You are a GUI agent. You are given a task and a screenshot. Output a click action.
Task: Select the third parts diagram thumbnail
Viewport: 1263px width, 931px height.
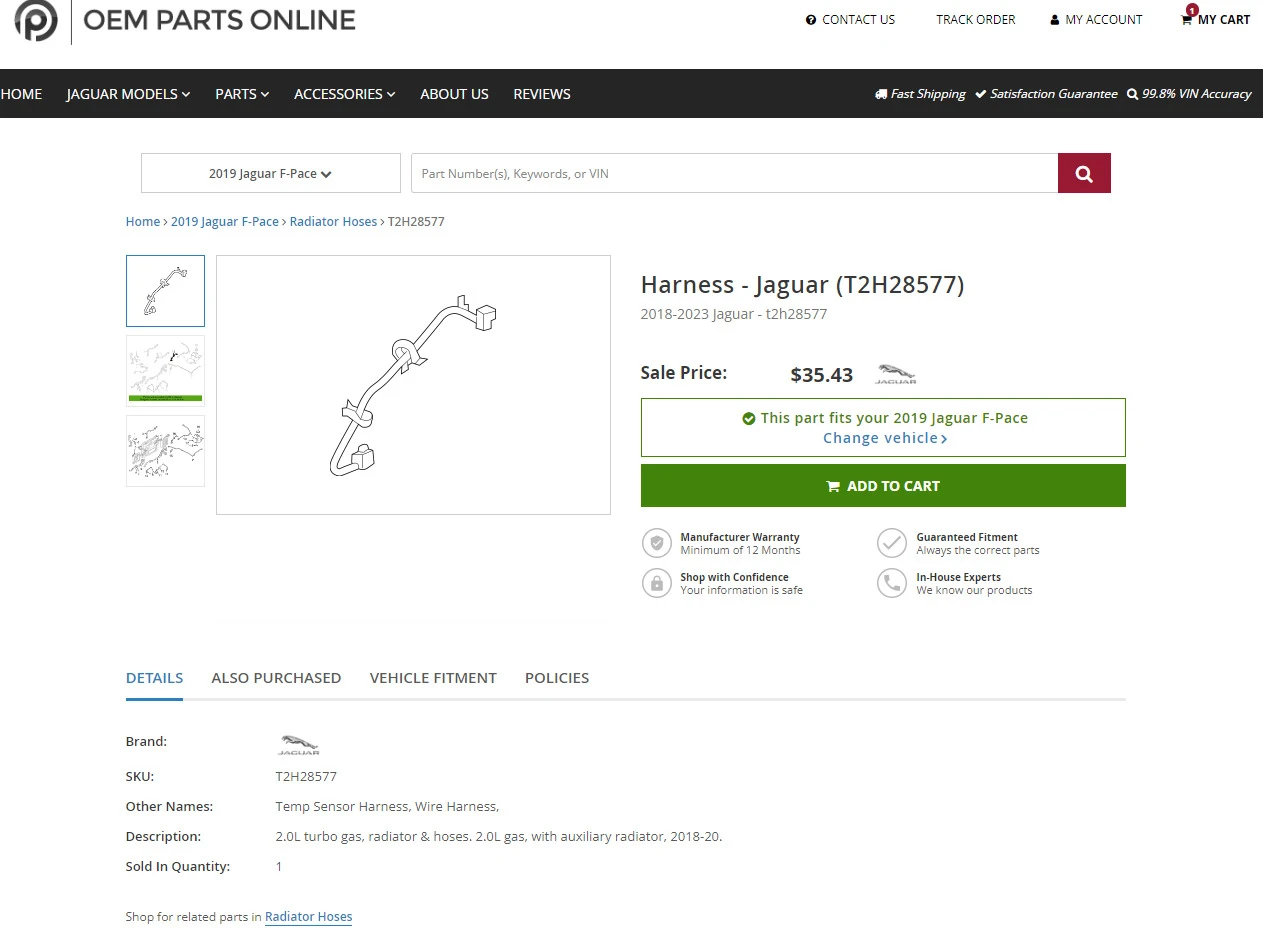coord(165,451)
